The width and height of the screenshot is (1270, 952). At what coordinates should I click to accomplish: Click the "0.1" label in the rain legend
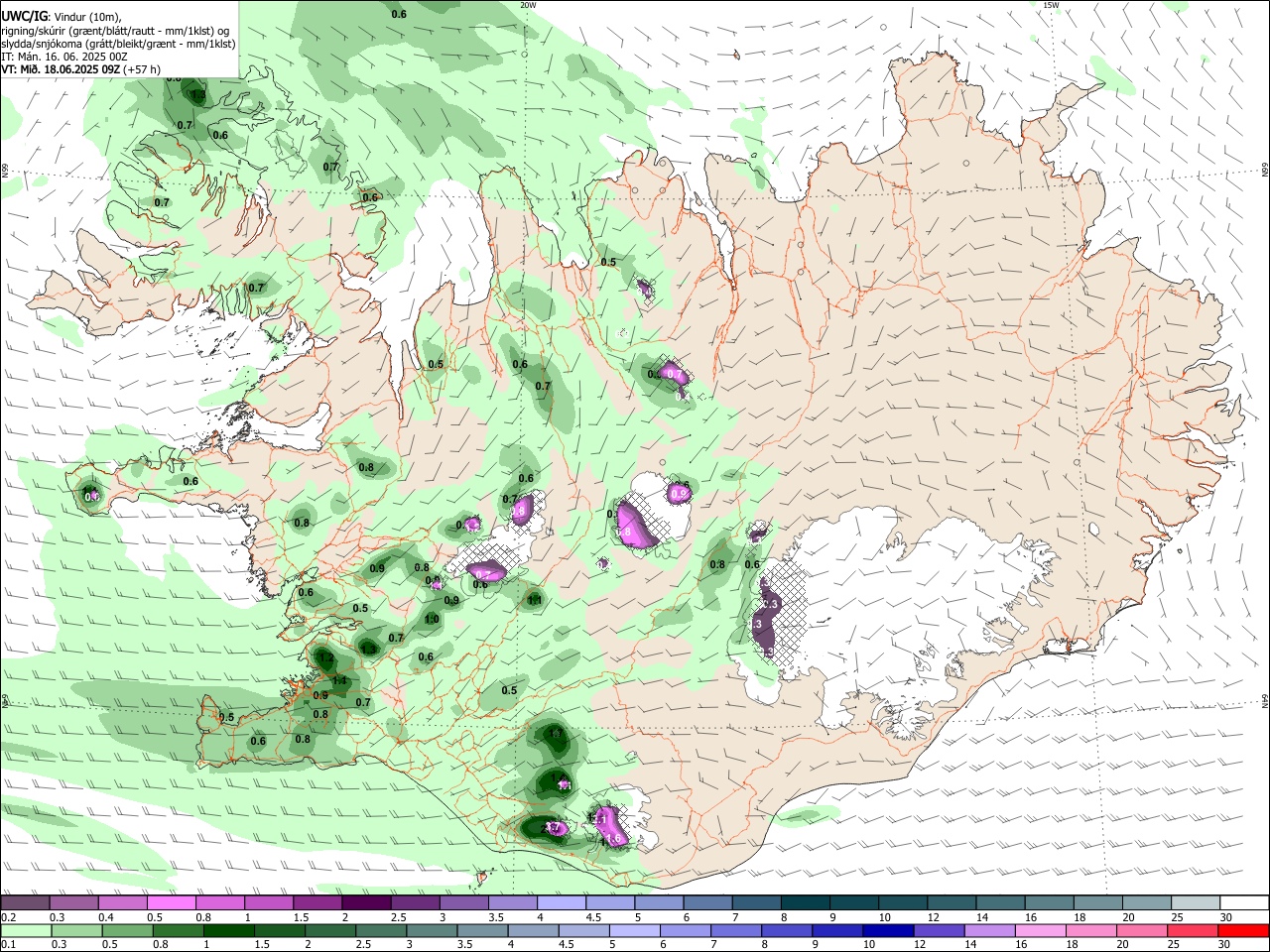[x=8, y=944]
